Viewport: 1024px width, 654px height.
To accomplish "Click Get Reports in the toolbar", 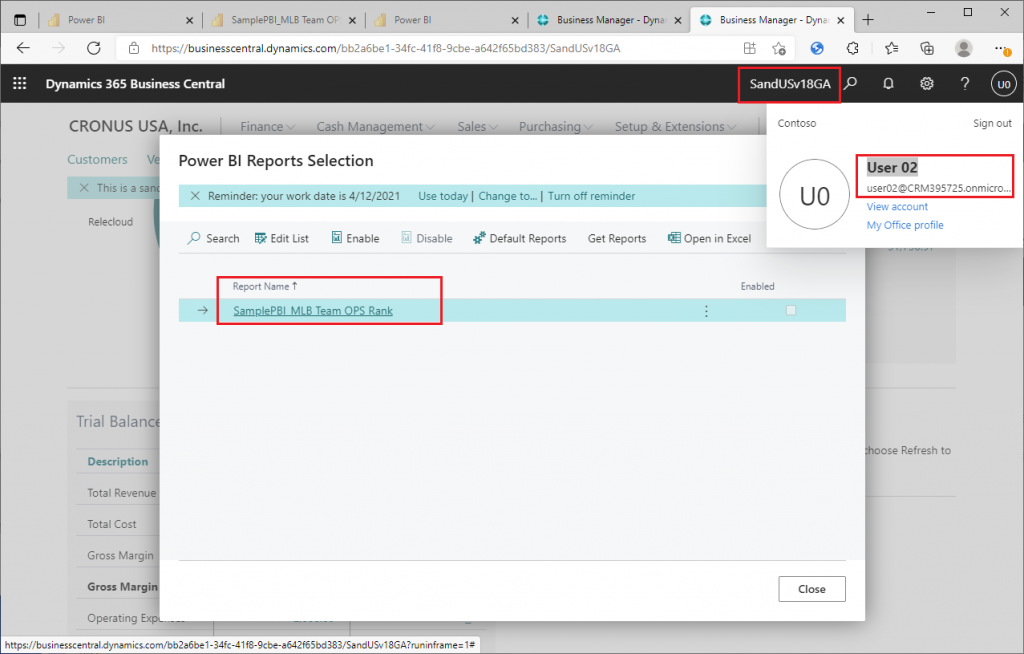I will click(616, 238).
